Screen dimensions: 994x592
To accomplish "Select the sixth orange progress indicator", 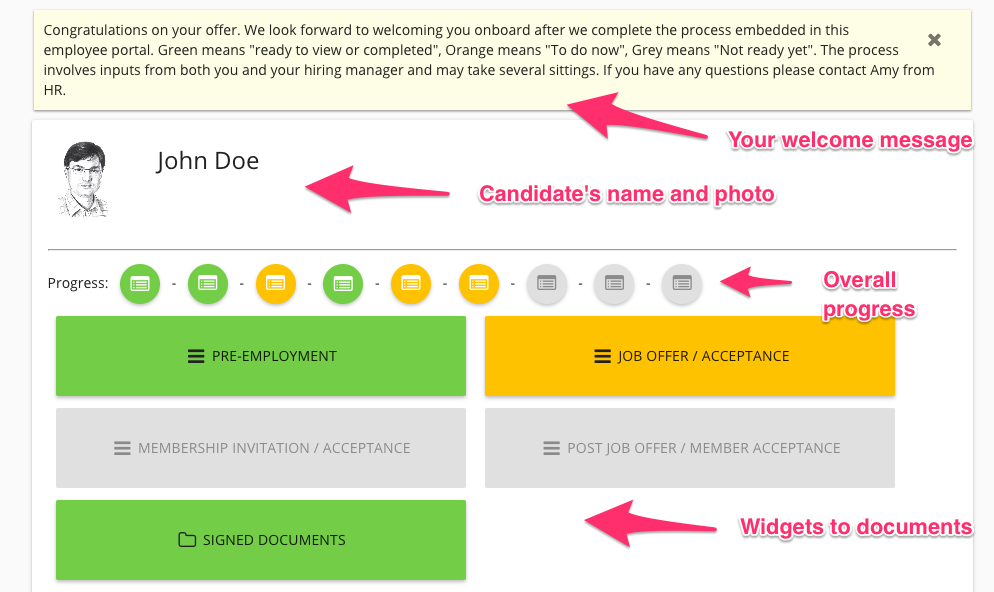I will [479, 284].
